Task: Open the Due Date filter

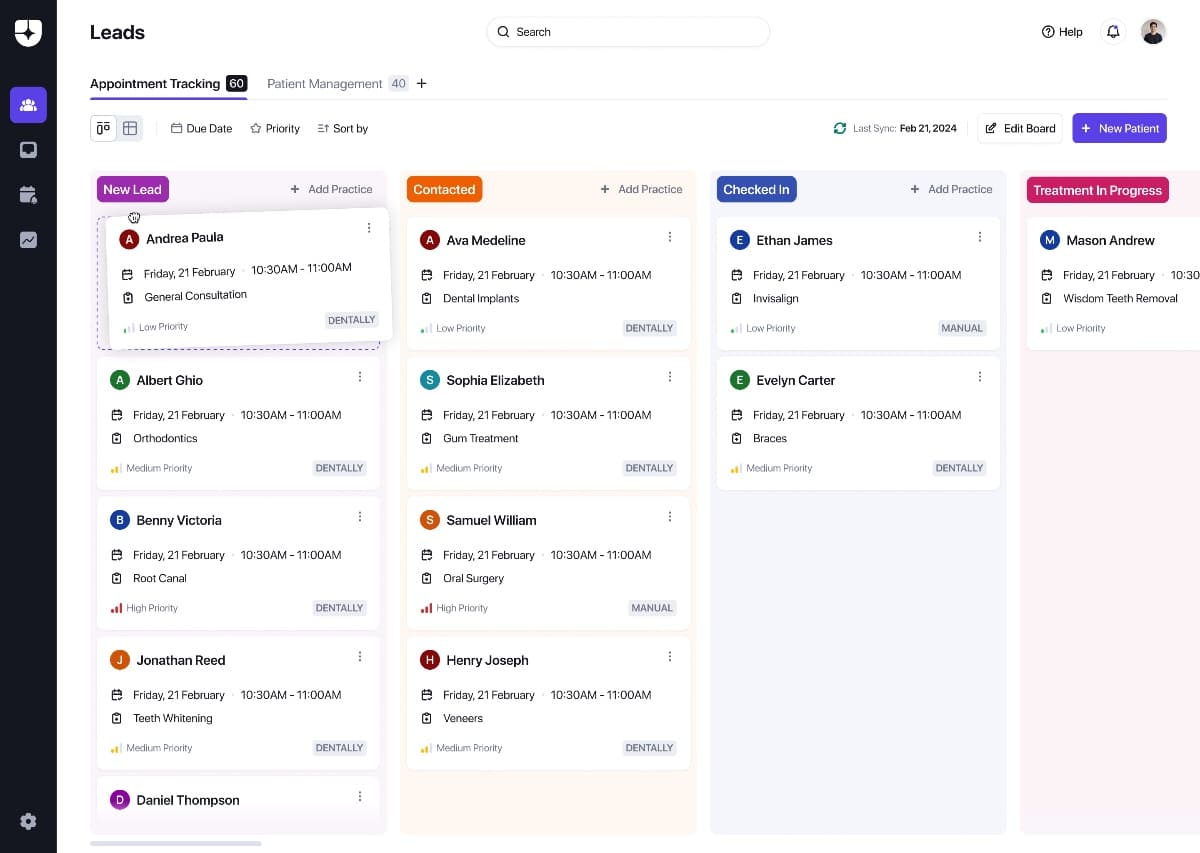Action: [201, 128]
